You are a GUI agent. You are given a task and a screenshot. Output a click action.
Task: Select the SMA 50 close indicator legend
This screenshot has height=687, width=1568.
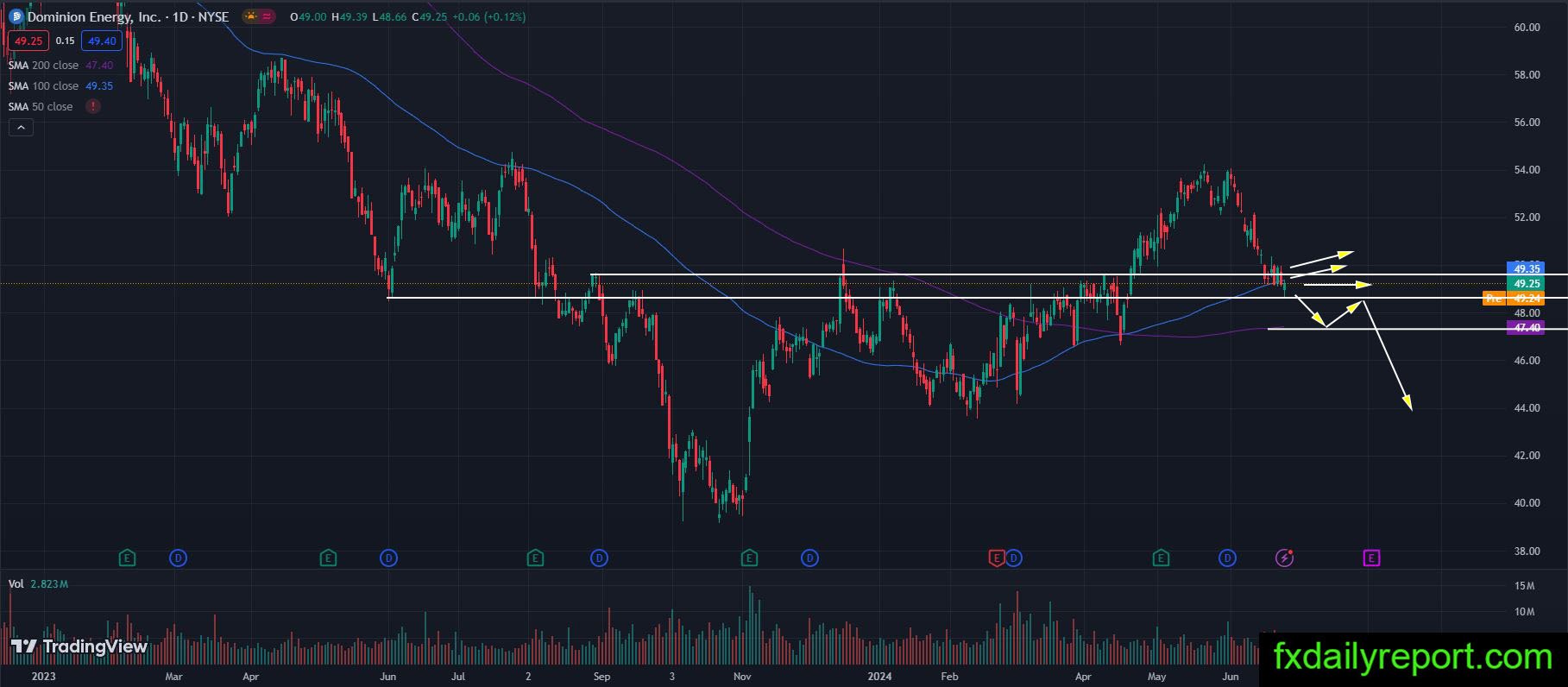click(41, 106)
